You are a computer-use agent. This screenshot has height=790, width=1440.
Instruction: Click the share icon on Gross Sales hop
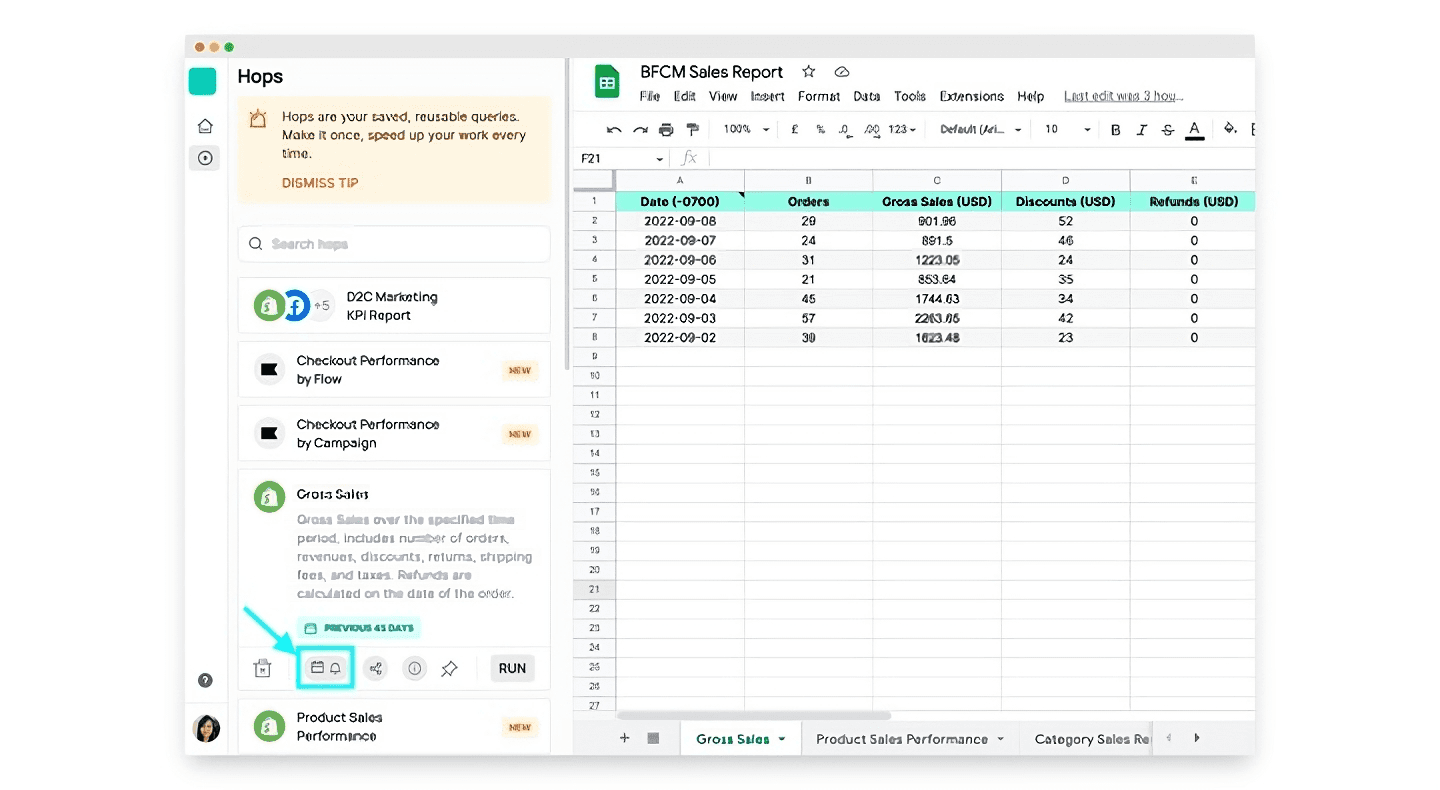pos(375,669)
